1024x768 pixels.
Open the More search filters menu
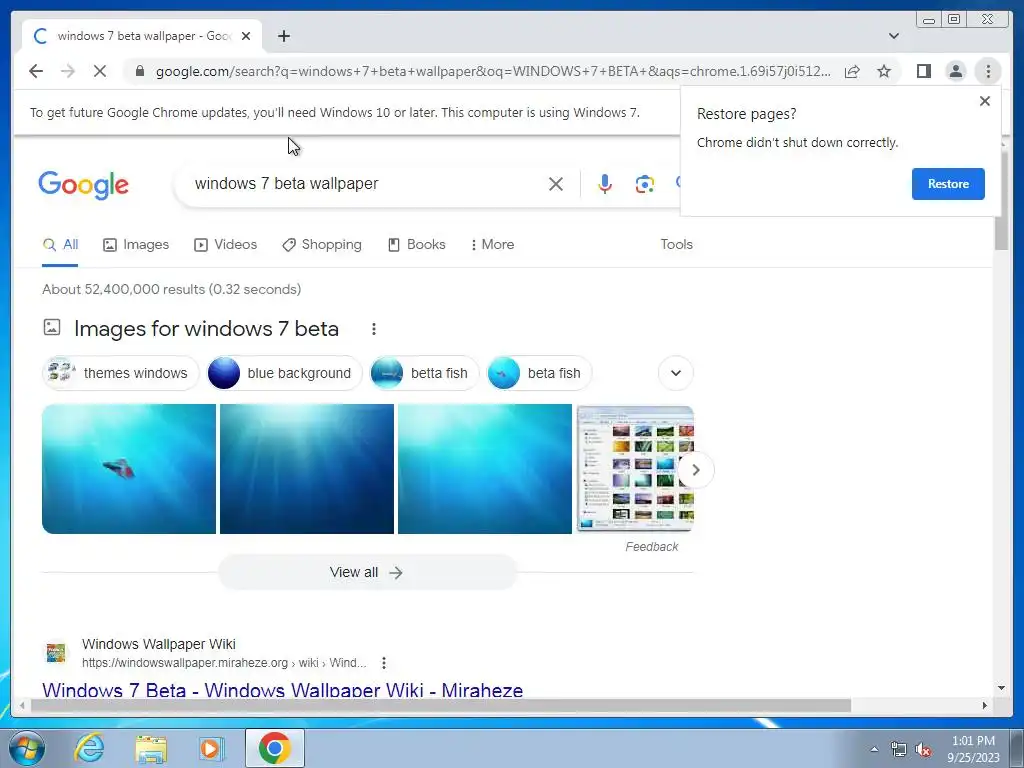point(492,245)
